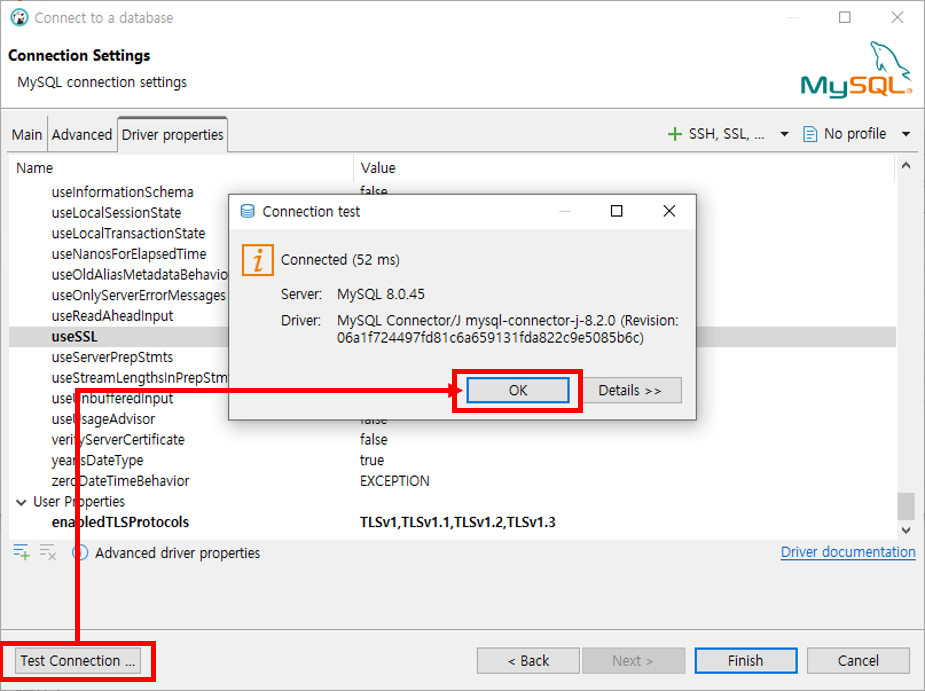Click the Finish button
Viewport: 925px width, 691px height.
click(x=746, y=661)
